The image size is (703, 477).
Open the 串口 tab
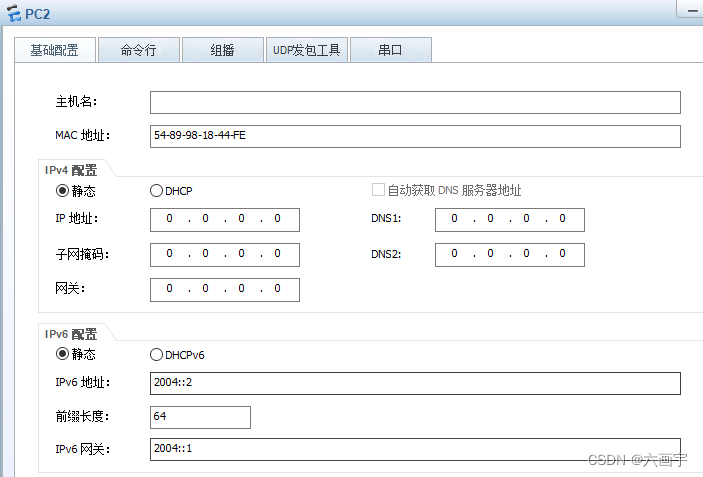[x=391, y=50]
